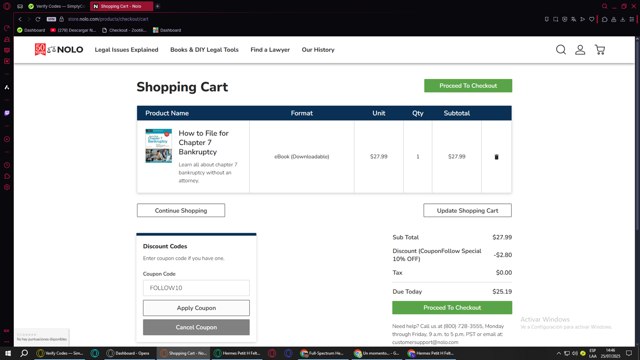Open the Nolo shopping cart icon

tap(600, 50)
